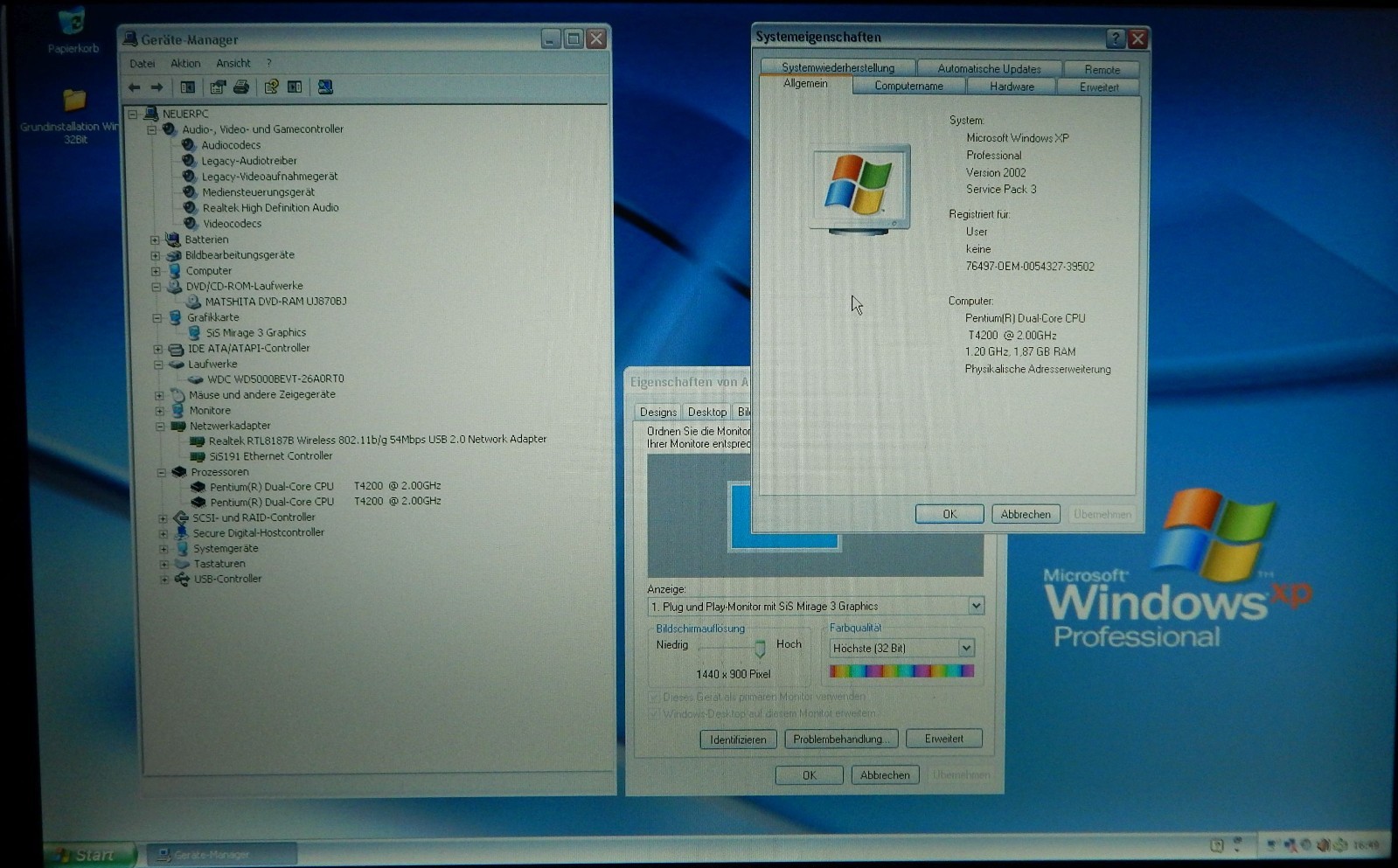Open the Ansicht menu
The image size is (1398, 868).
[x=233, y=64]
